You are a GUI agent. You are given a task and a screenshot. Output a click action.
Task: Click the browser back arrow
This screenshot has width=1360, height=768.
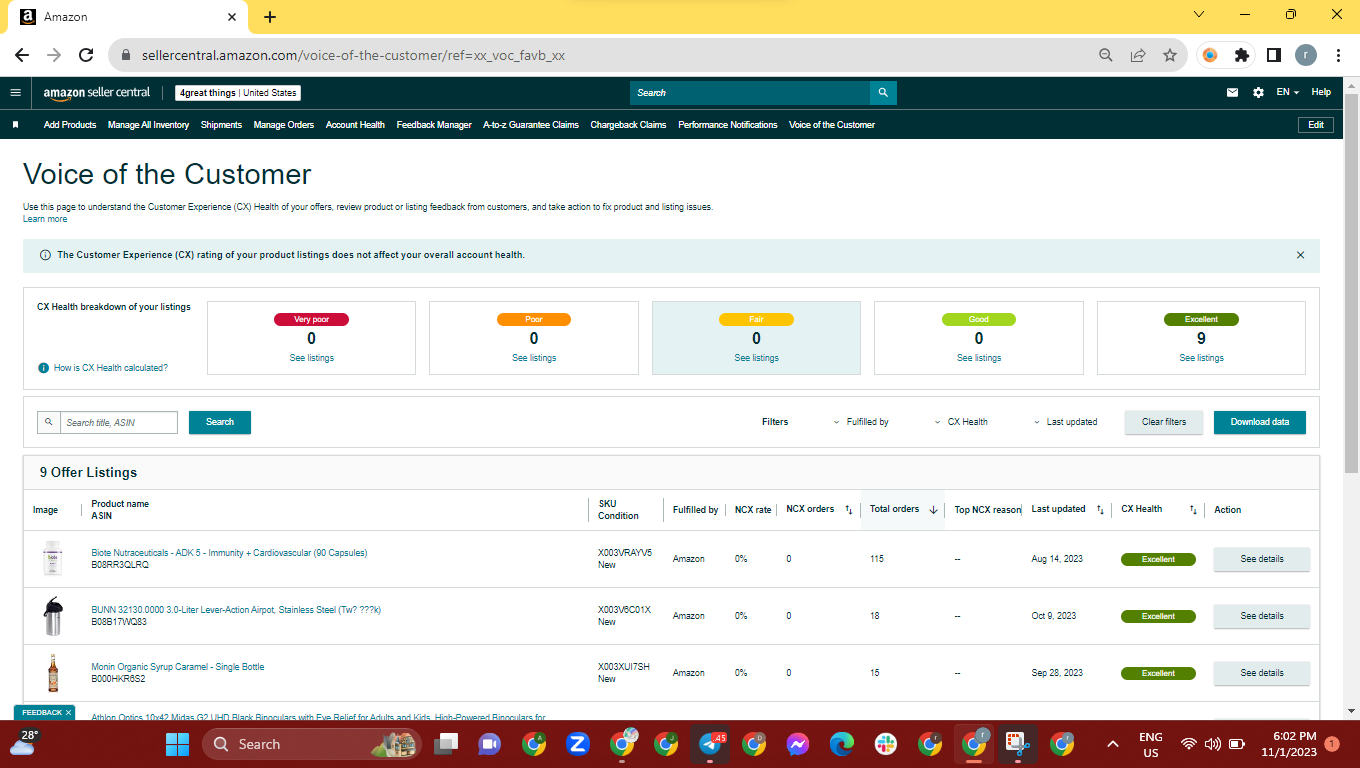tap(22, 55)
